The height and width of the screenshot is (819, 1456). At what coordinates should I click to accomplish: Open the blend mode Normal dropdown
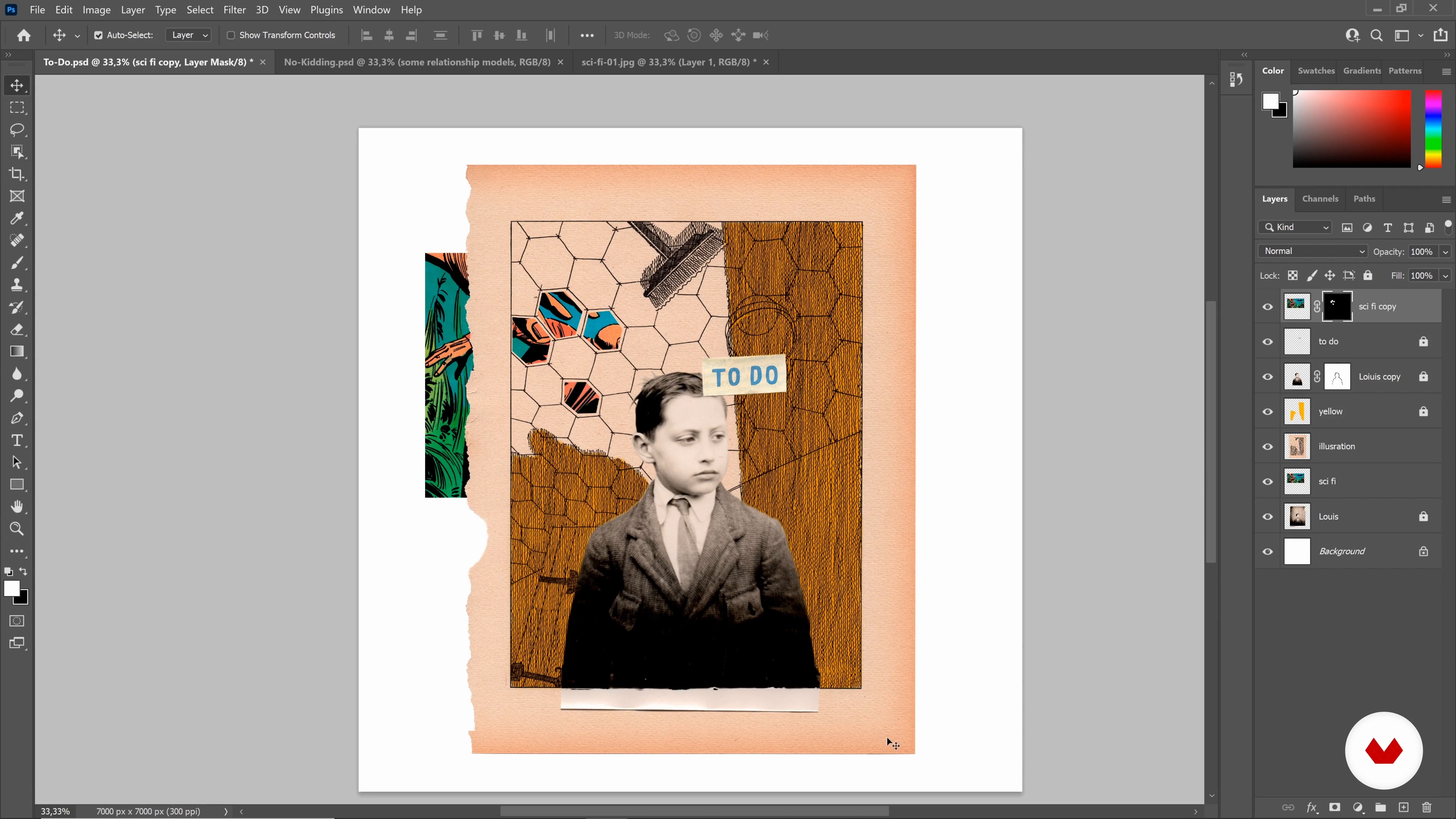[x=1313, y=251]
